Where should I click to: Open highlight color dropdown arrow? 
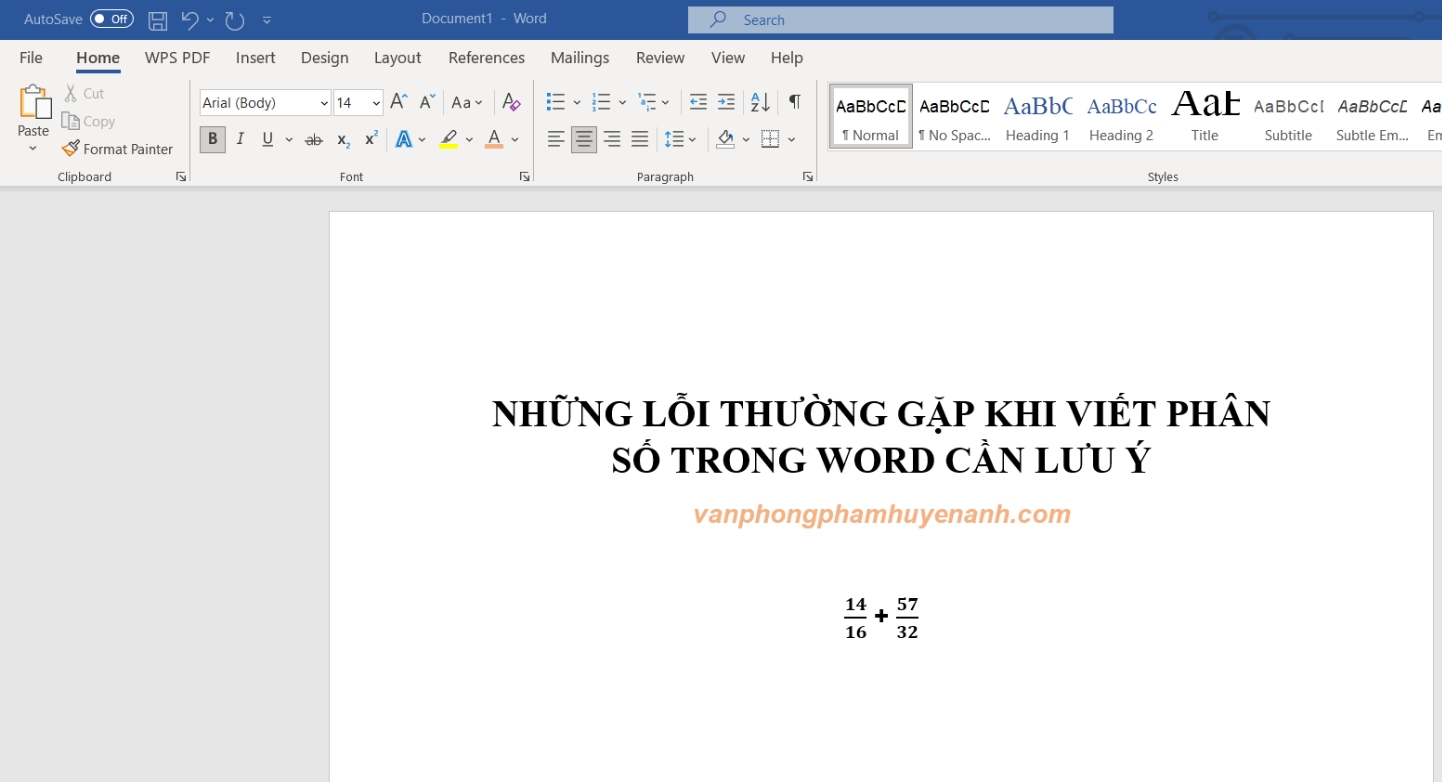tap(469, 139)
